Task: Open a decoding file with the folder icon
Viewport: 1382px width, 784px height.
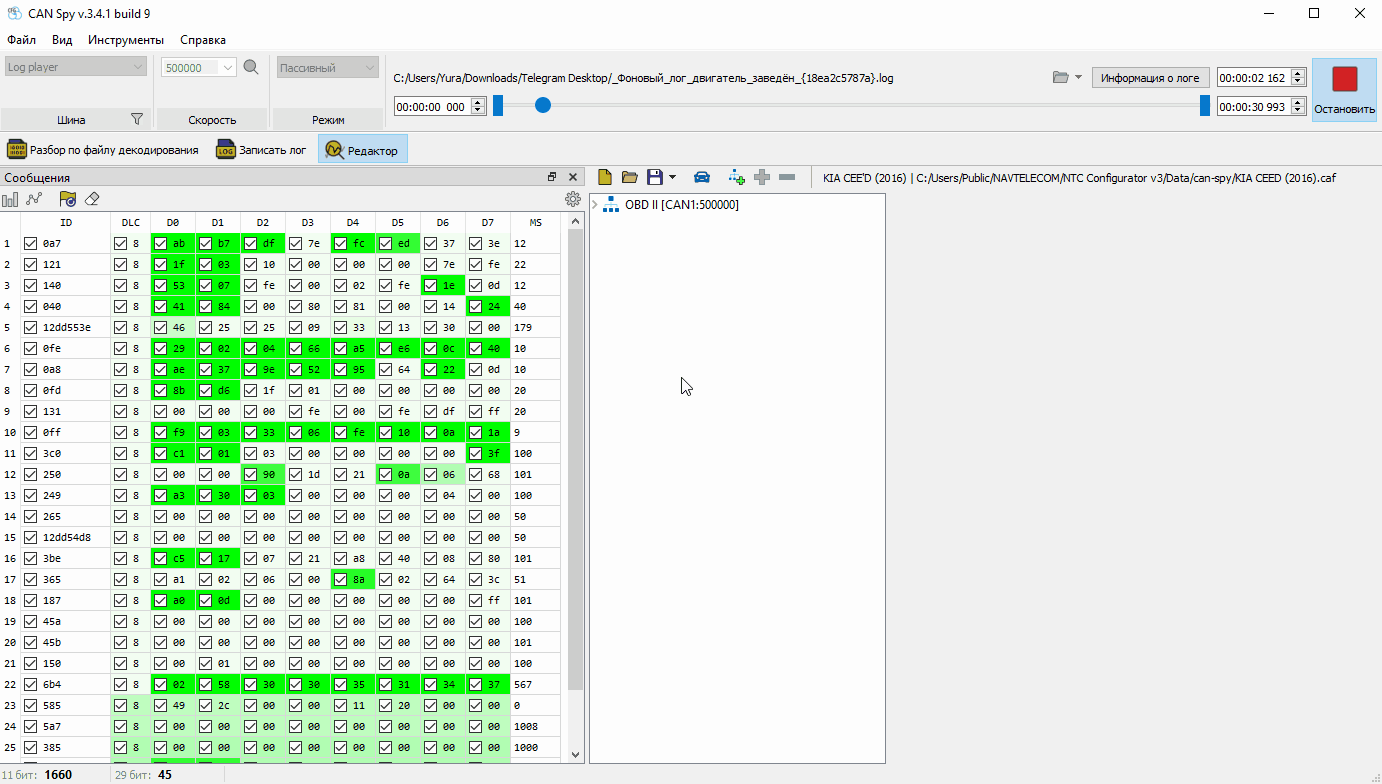Action: click(x=629, y=177)
